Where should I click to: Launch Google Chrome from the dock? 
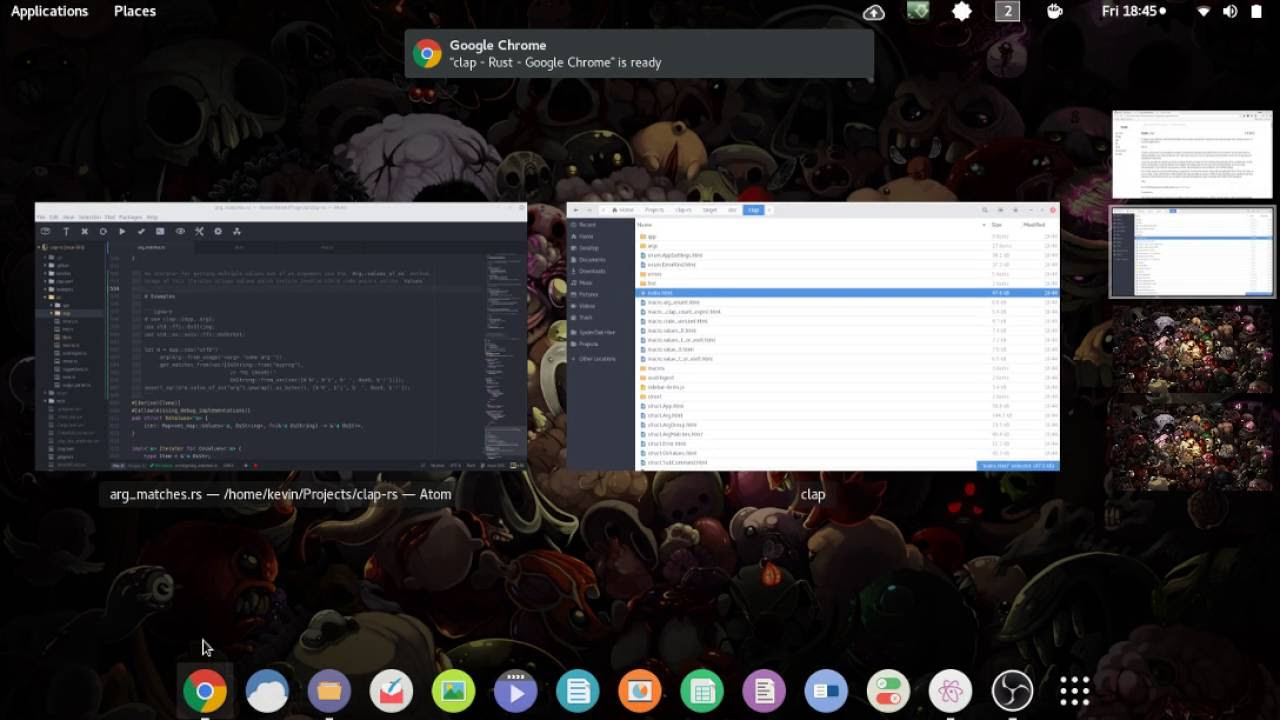[204, 691]
